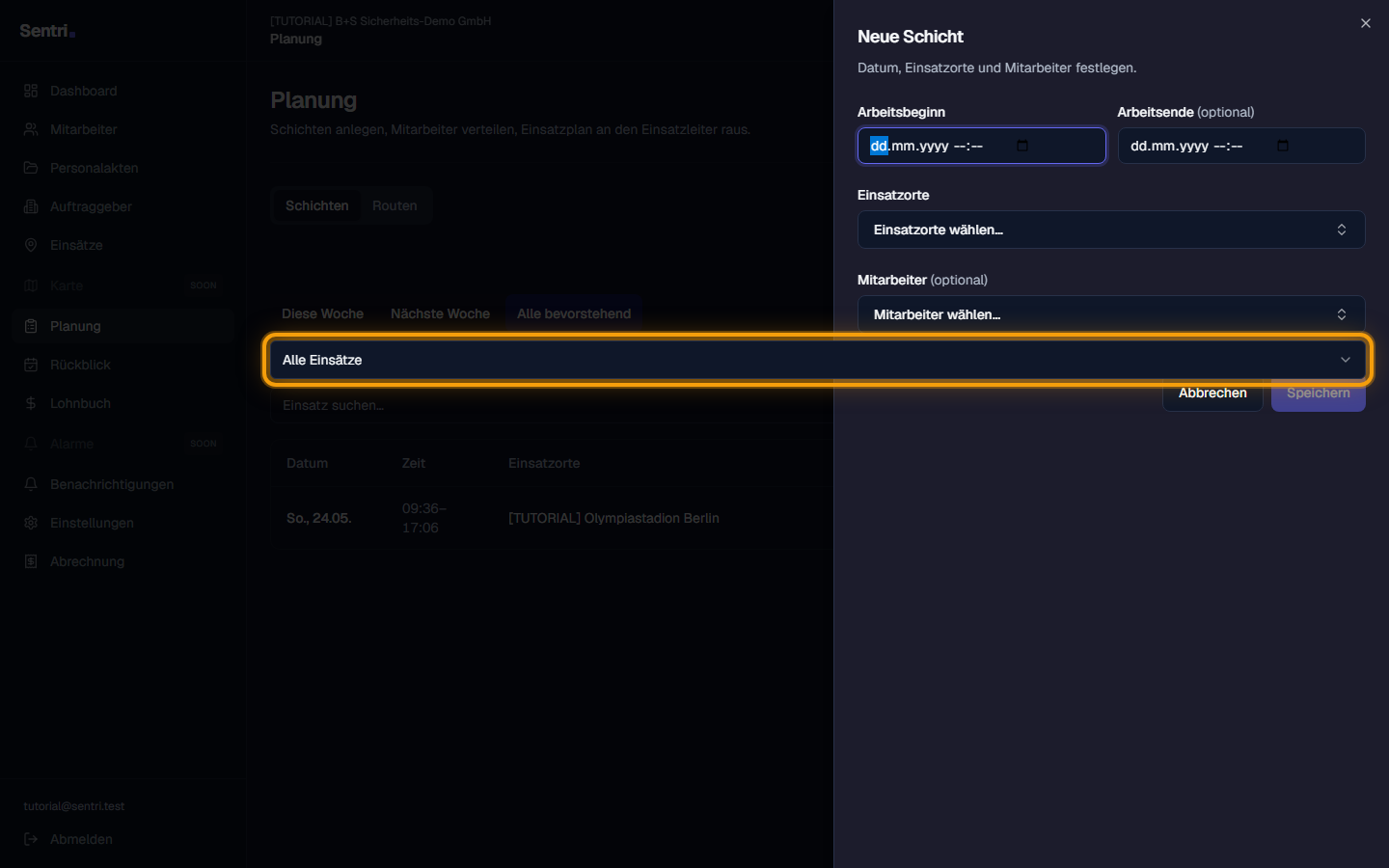Click the Mitarbeiter up-down selector arrows

pos(1342,314)
